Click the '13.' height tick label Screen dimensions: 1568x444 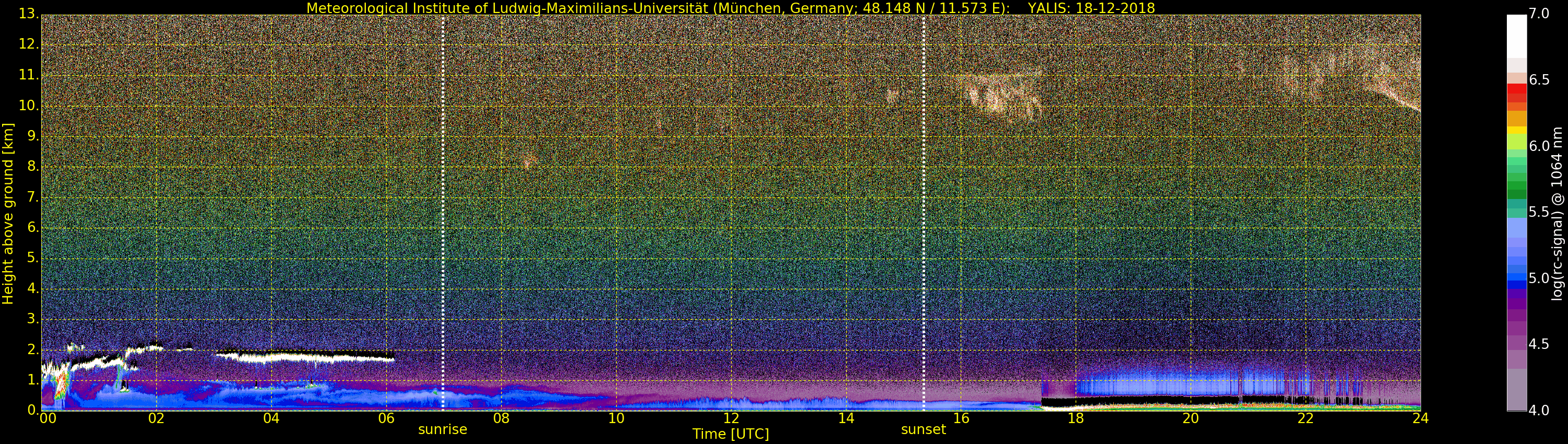[x=29, y=14]
